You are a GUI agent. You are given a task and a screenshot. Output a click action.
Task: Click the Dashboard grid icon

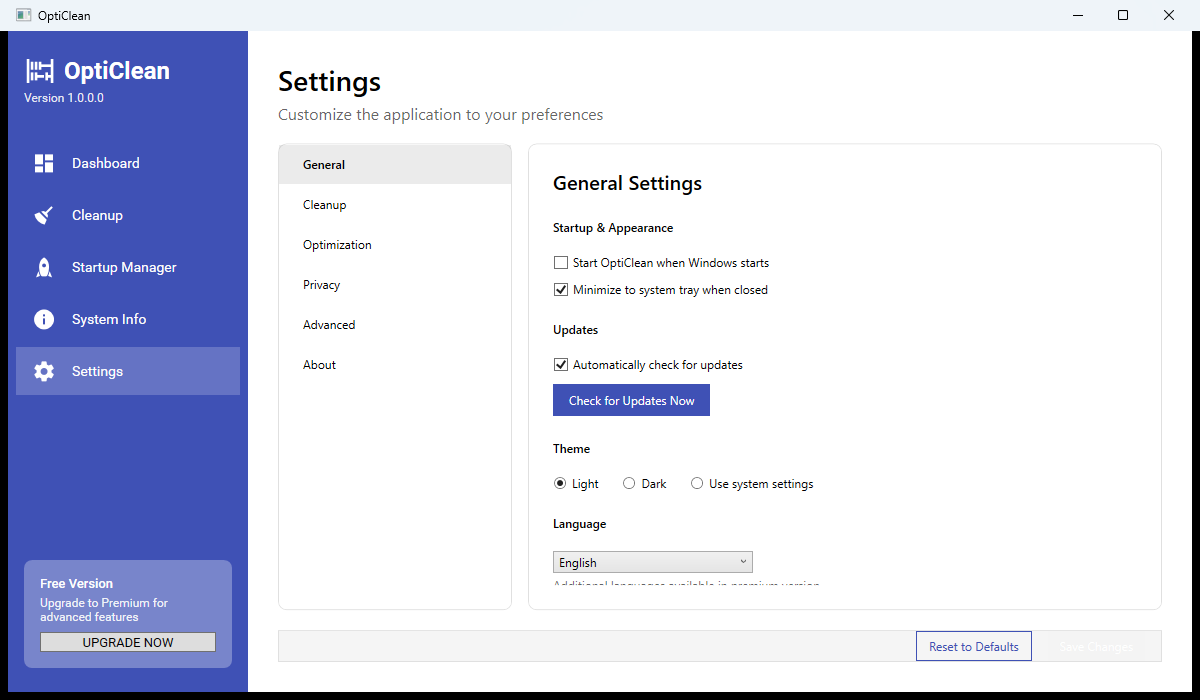click(44, 163)
